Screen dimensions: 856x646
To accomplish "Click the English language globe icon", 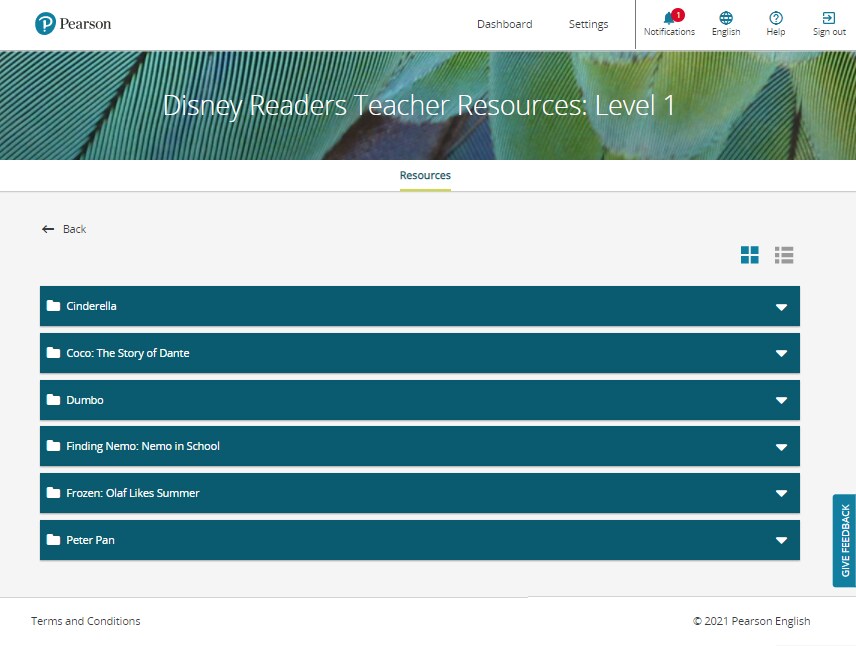I will click(726, 18).
